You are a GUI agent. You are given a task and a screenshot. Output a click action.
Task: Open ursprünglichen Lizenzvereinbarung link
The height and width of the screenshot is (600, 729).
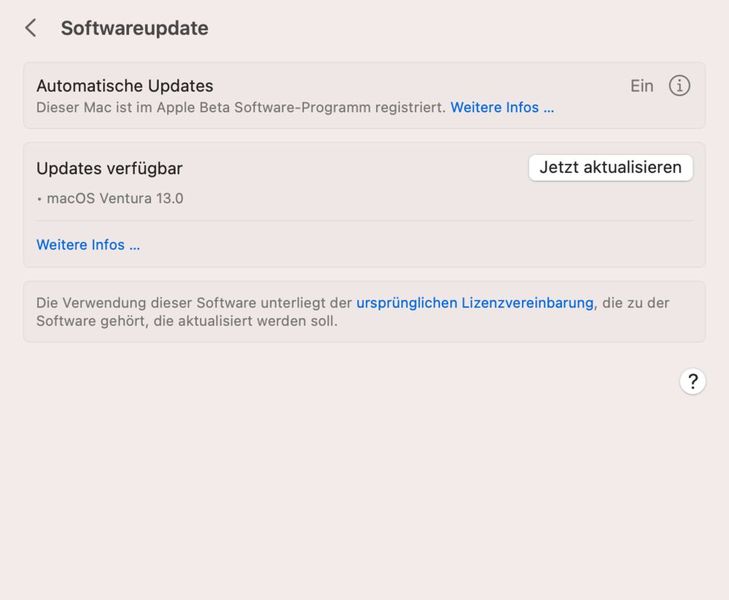tap(475, 303)
